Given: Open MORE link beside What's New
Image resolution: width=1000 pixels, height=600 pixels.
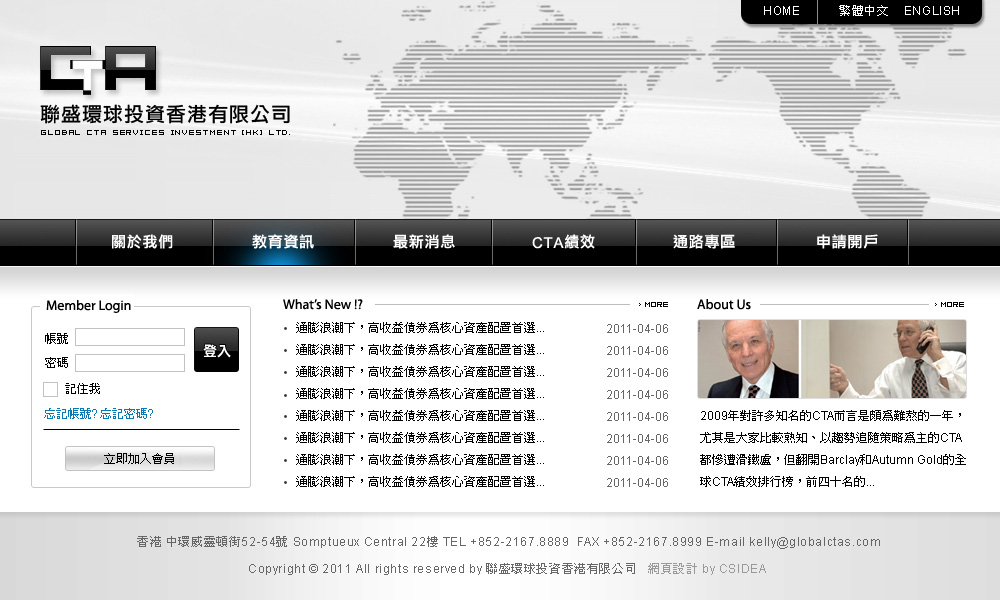Looking at the screenshot, I should click(654, 304).
